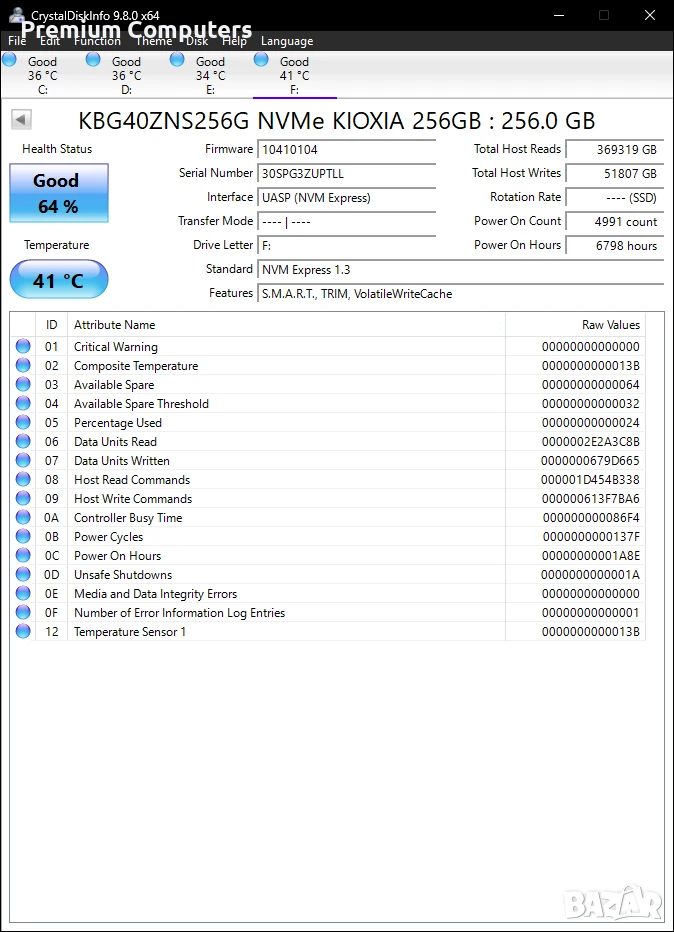The height and width of the screenshot is (932, 674).
Task: Click the Standard field NVM Express 1.3
Action: point(461,270)
